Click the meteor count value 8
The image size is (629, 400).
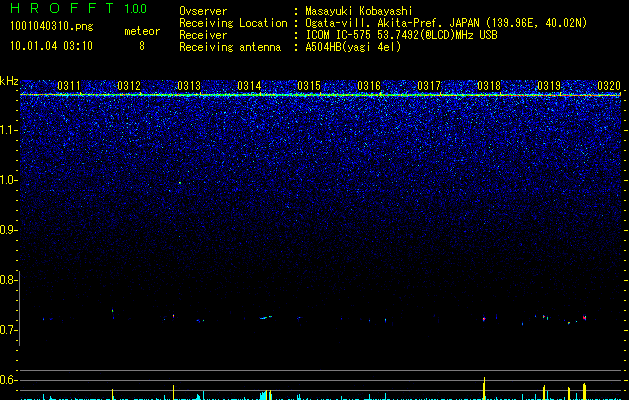click(142, 46)
